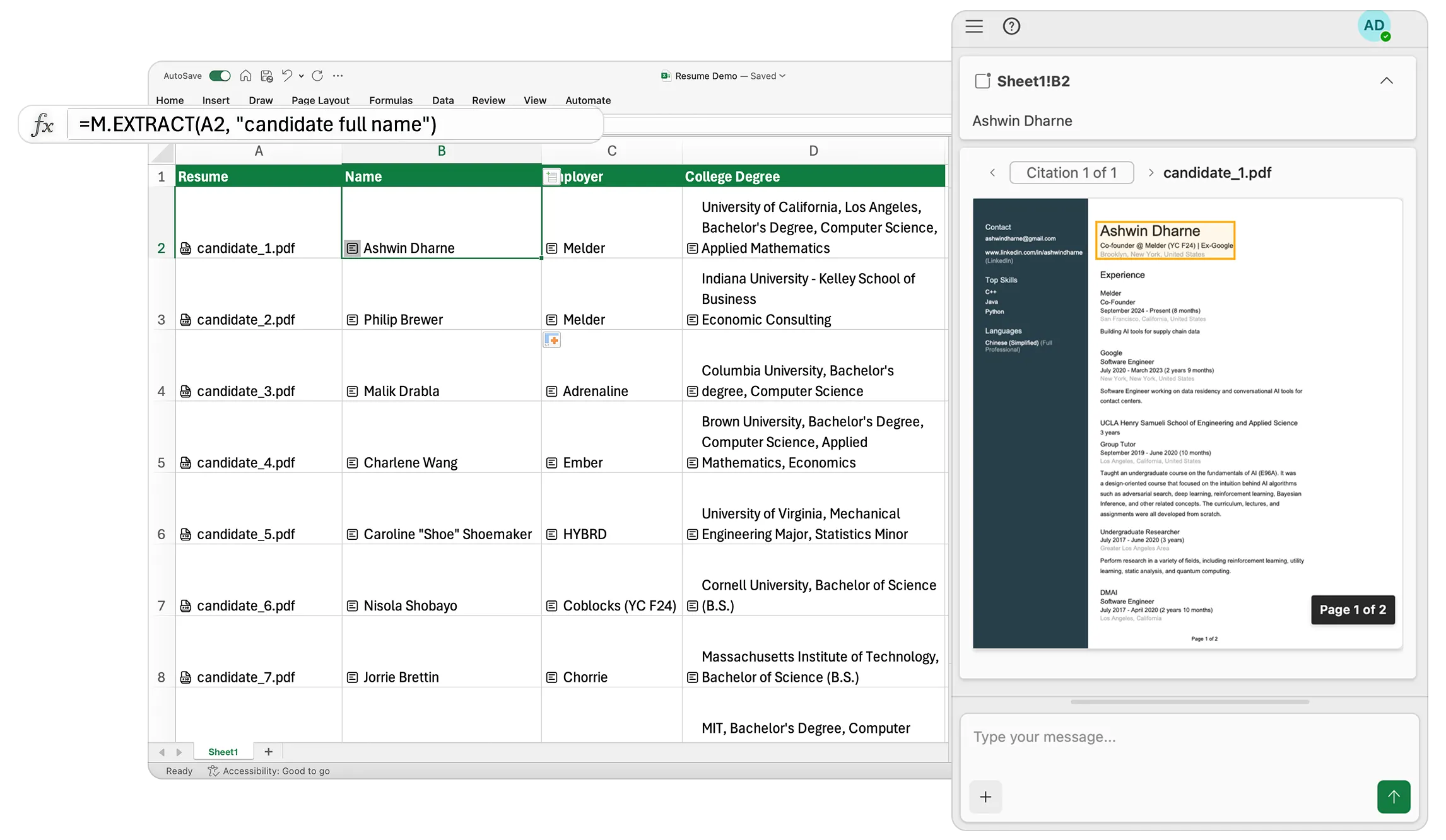Image resolution: width=1446 pixels, height=840 pixels.
Task: Go to previous citation with left chevron
Action: [x=992, y=173]
